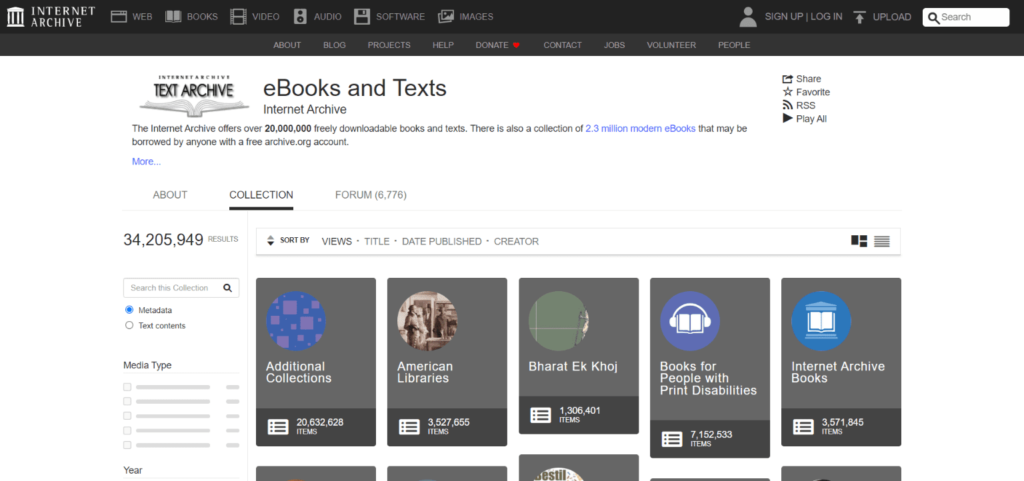Click the Log In link

pos(826,17)
